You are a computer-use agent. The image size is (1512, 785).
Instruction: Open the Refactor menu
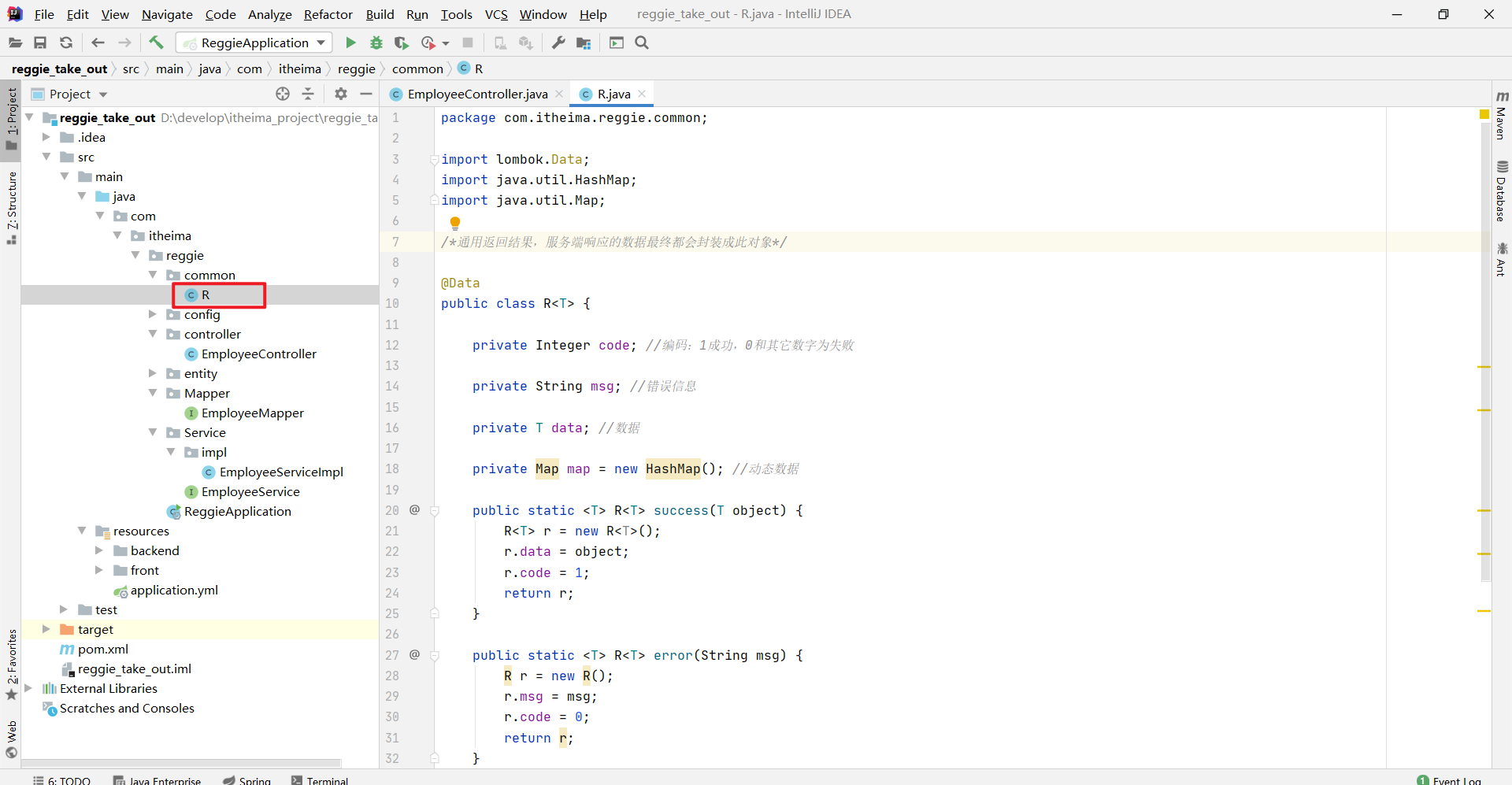(328, 14)
